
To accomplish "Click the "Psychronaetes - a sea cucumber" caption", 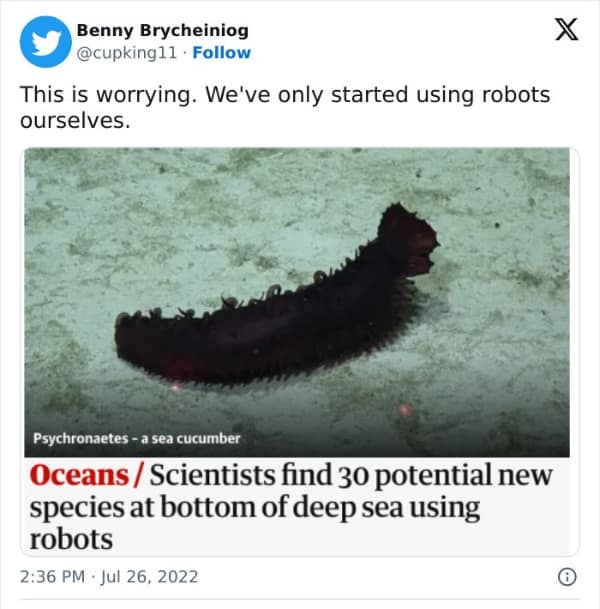I will 137,438.
